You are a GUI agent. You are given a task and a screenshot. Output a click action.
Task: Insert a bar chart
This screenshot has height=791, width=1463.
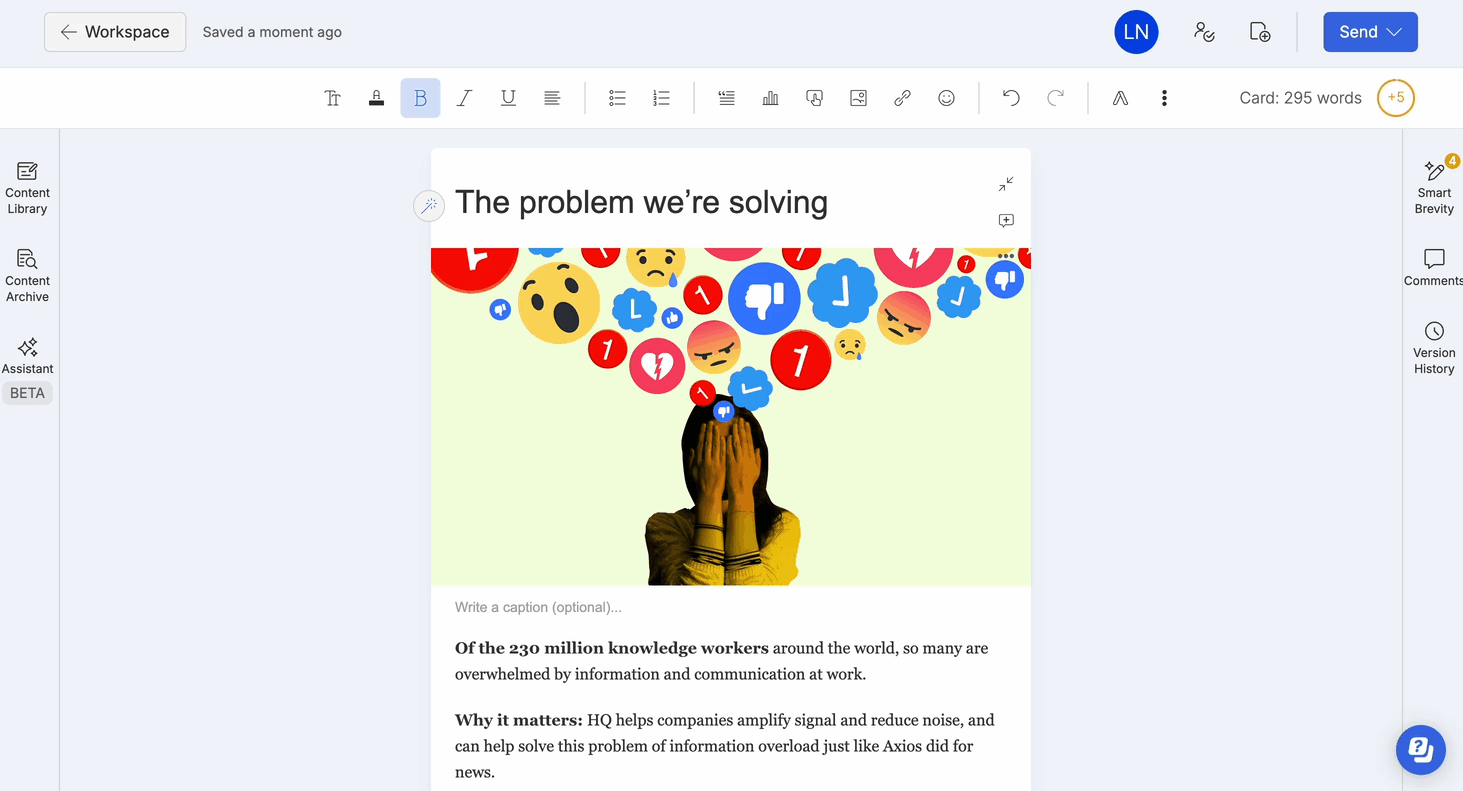(771, 98)
